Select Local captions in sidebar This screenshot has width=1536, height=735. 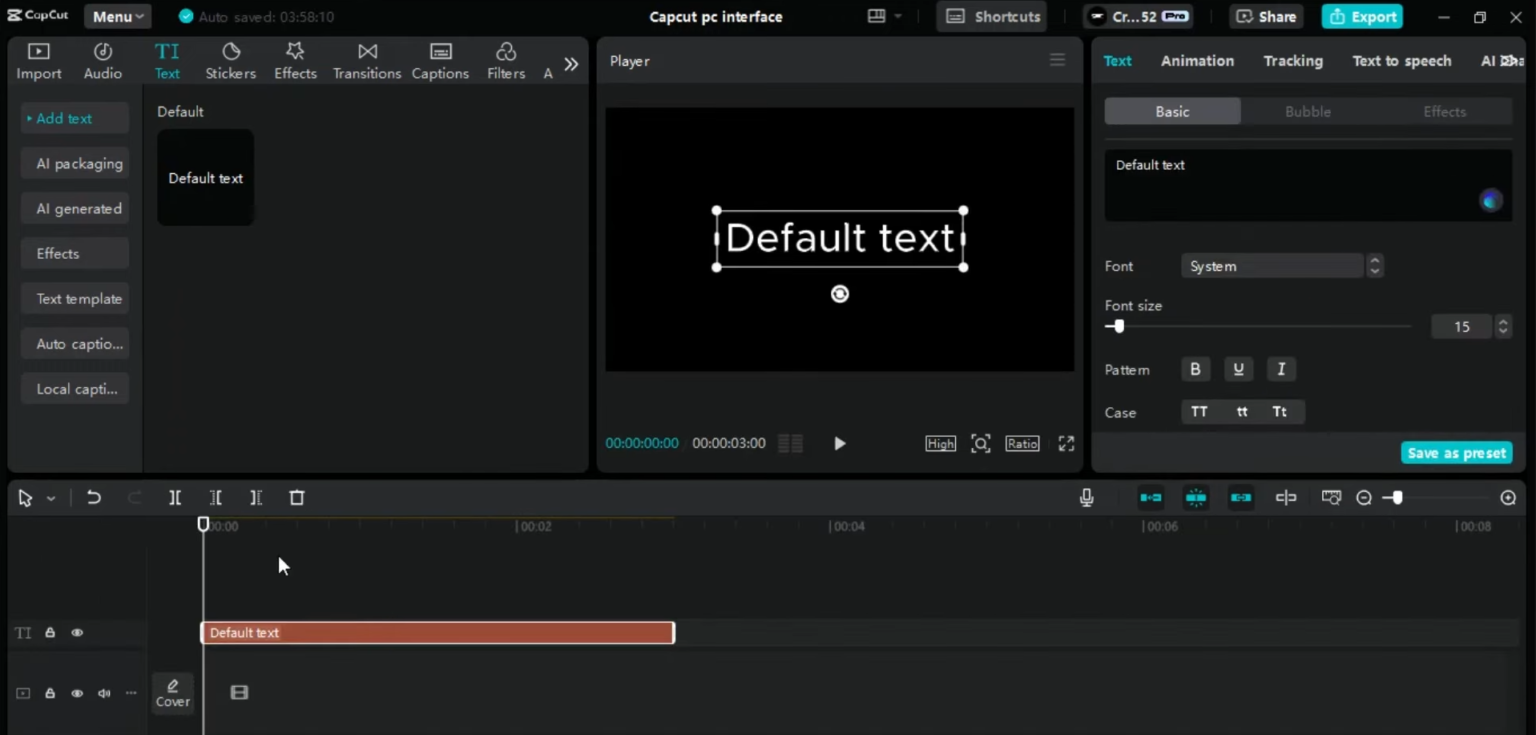point(75,388)
